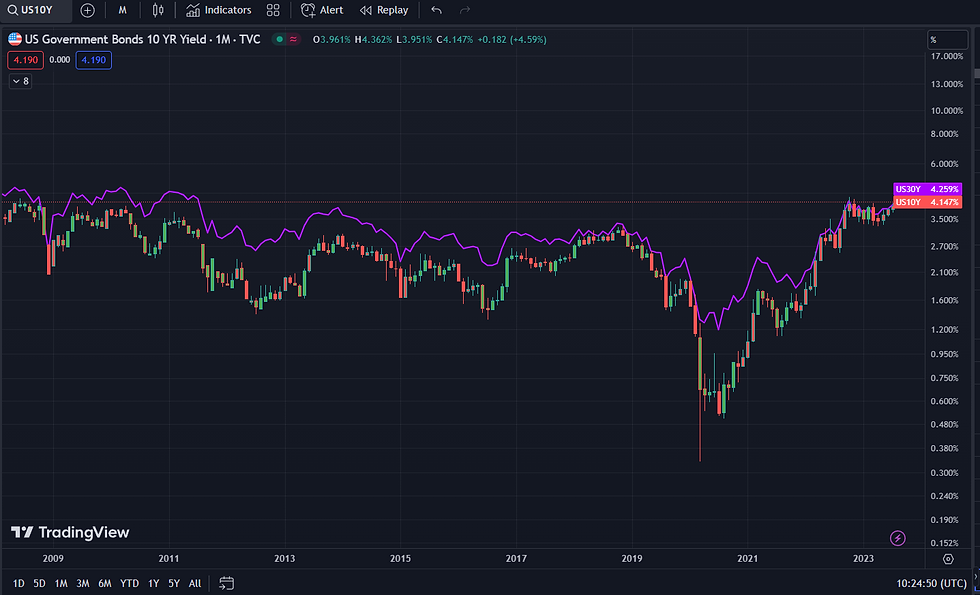Select the 5Y time range
980x595 pixels.
click(174, 583)
